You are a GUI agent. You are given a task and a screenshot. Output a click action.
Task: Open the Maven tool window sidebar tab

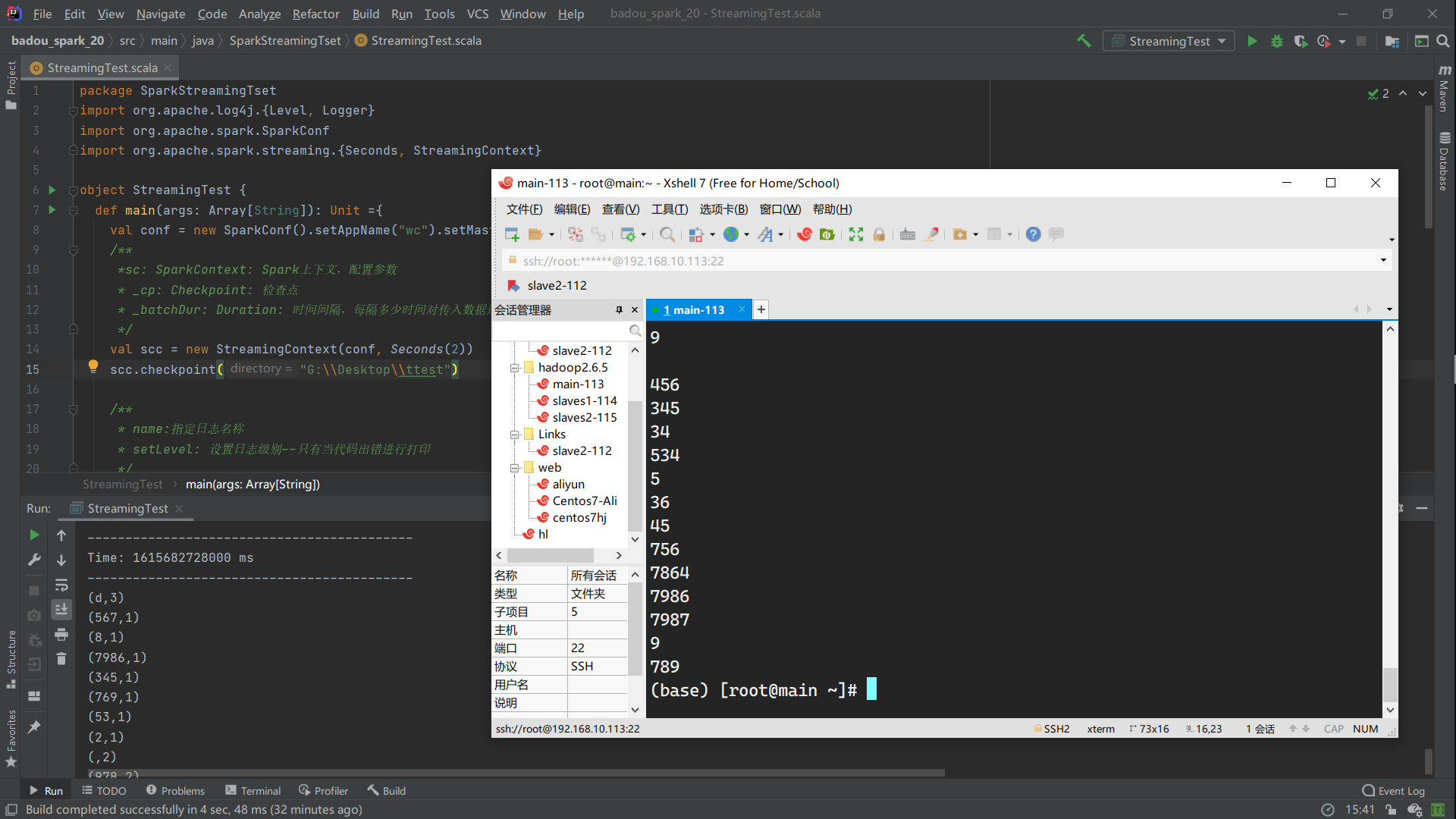pos(1444,89)
